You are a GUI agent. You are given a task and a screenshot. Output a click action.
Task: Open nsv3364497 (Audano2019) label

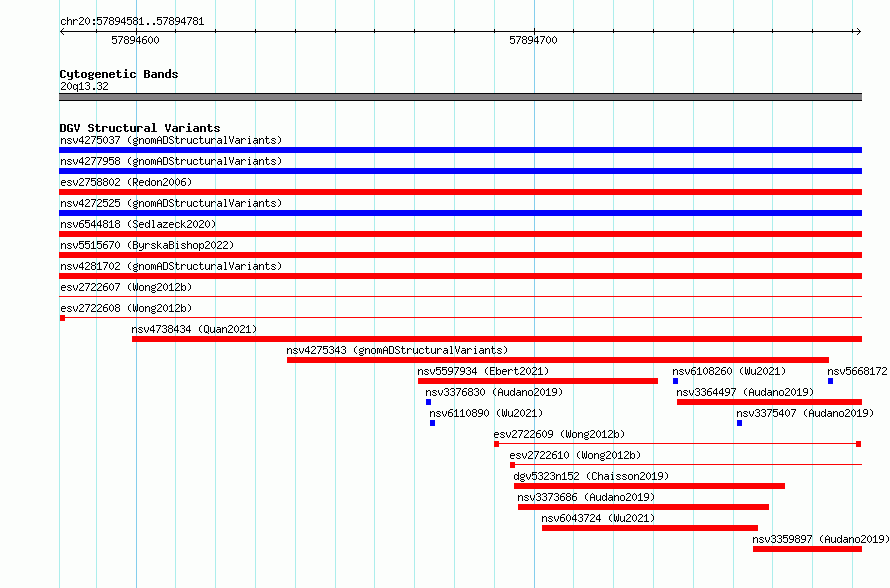[x=745, y=392]
